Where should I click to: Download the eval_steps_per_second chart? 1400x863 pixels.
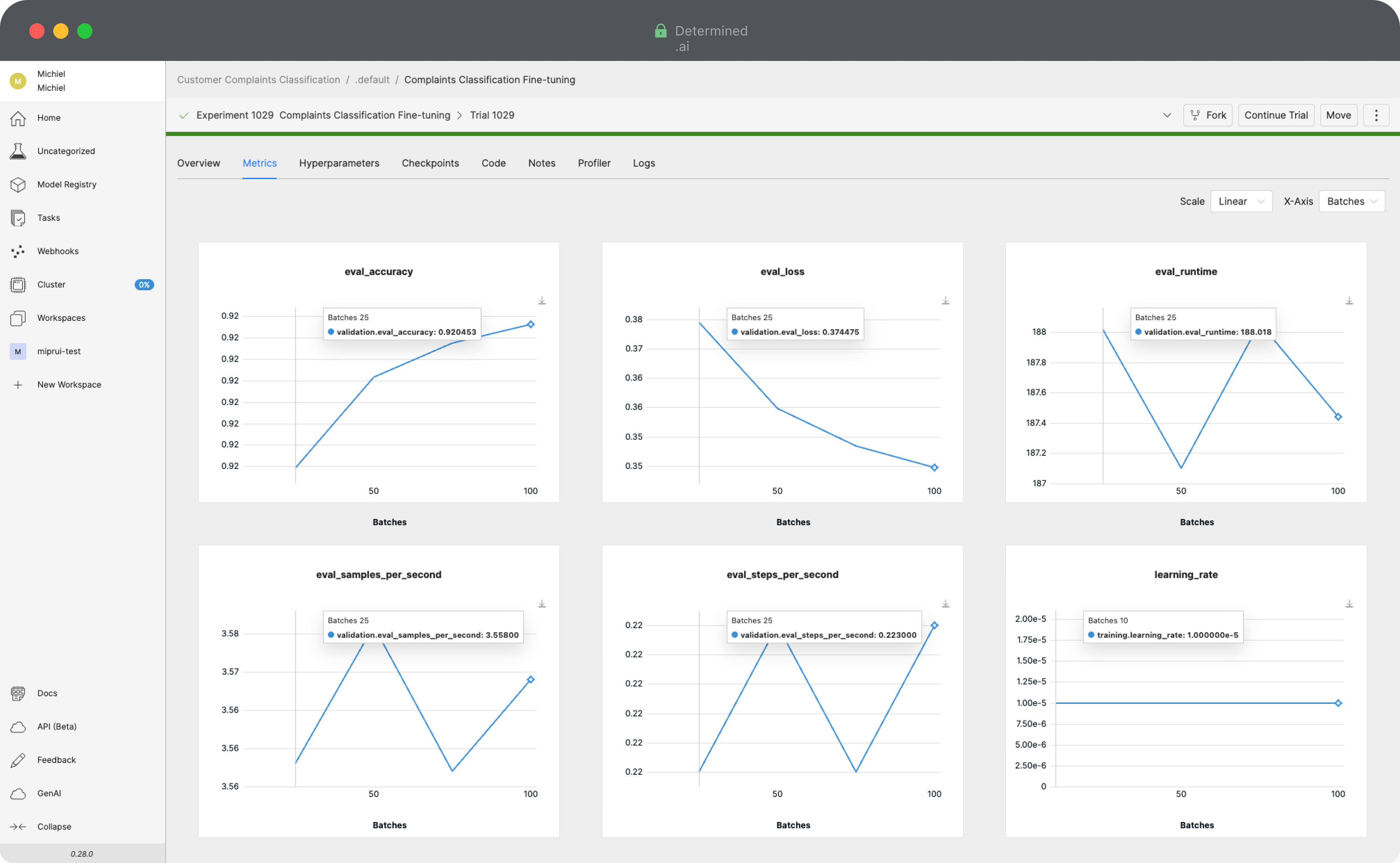click(945, 604)
